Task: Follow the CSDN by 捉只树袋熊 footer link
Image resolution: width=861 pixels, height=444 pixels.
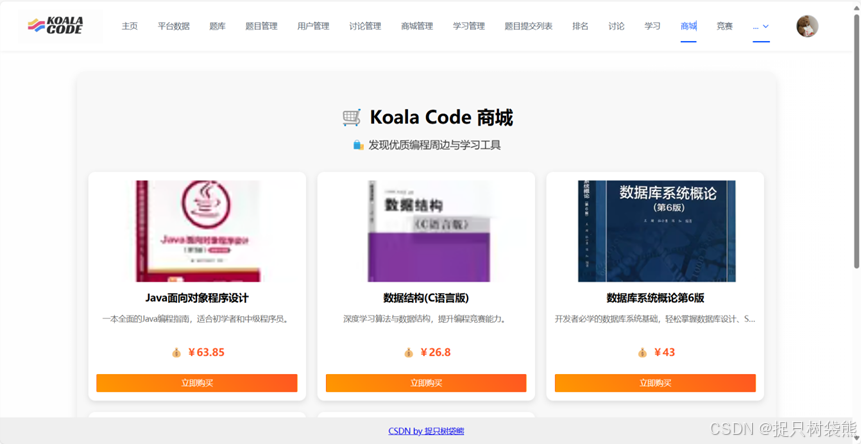Action: (426, 431)
